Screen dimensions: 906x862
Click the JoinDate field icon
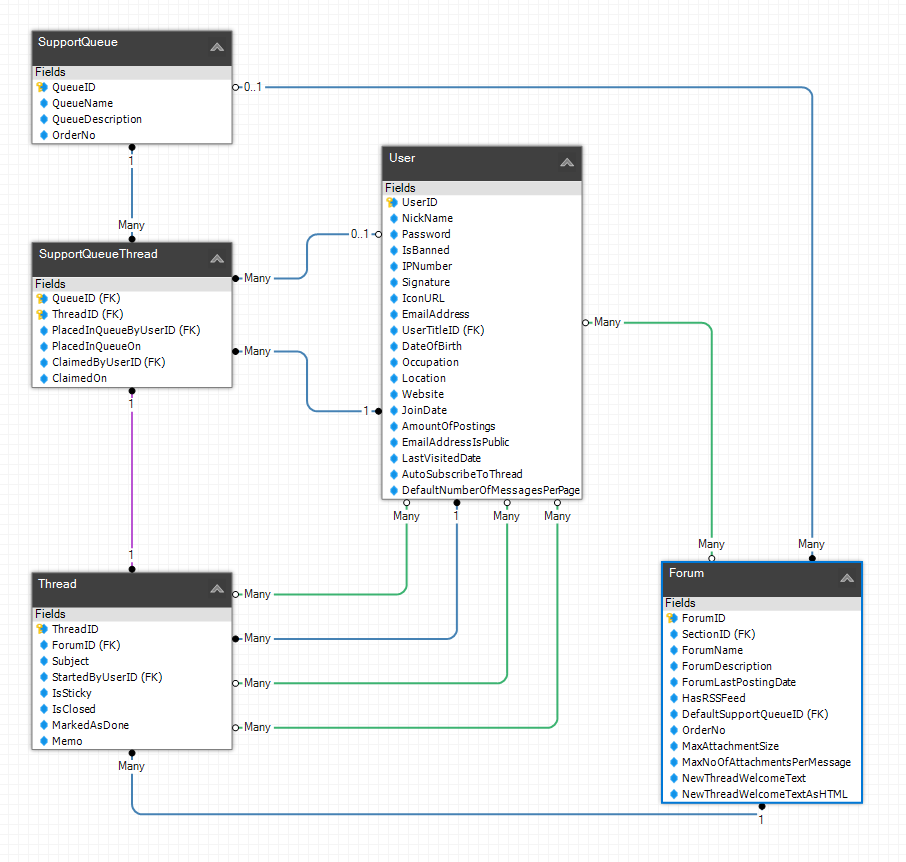393,410
